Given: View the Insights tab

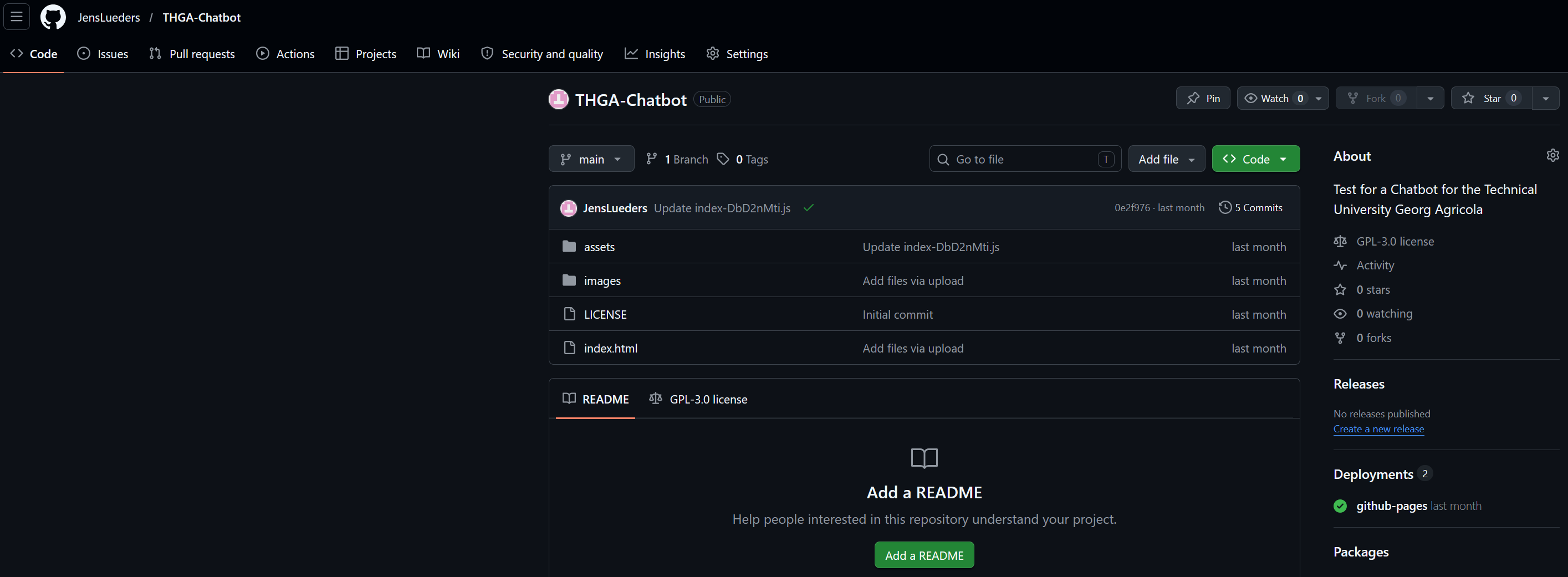Looking at the screenshot, I should click(x=655, y=54).
